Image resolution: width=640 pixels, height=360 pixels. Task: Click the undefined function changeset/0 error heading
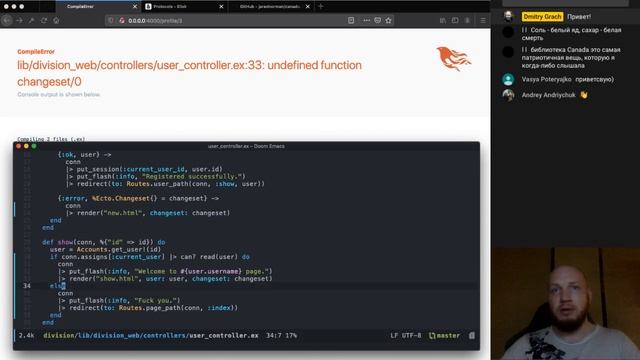click(189, 73)
